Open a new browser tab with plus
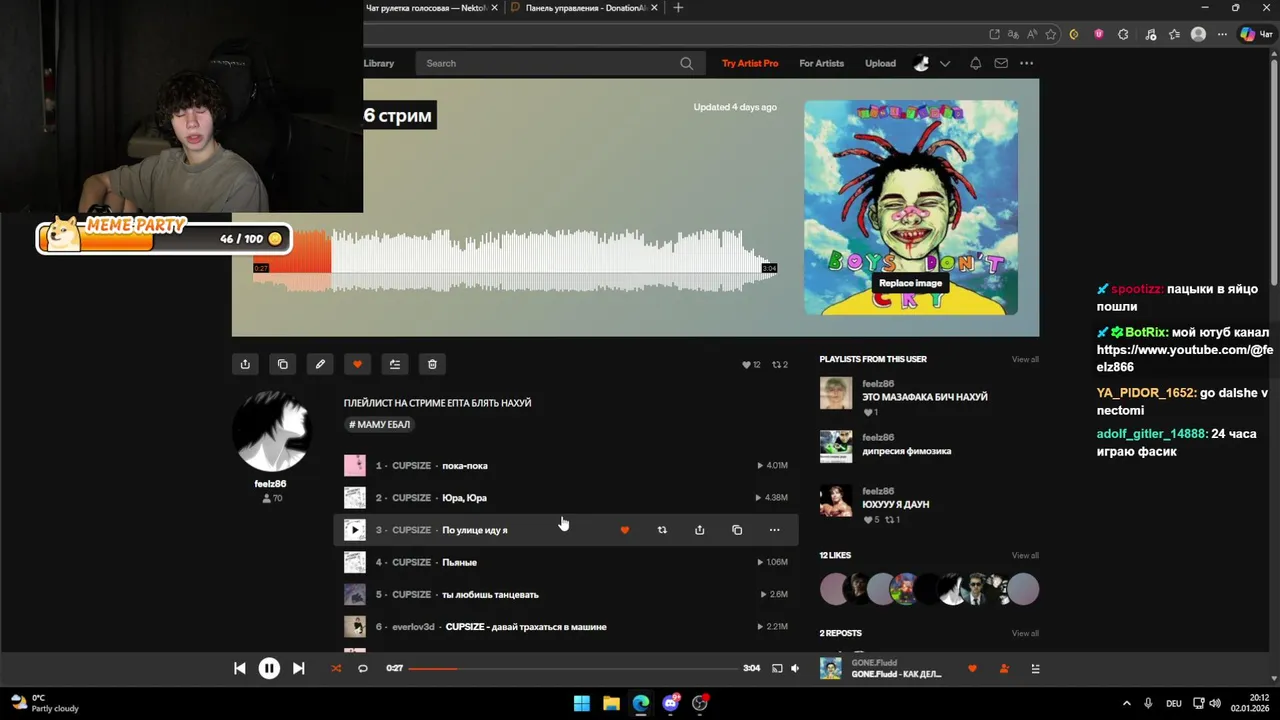 click(678, 8)
